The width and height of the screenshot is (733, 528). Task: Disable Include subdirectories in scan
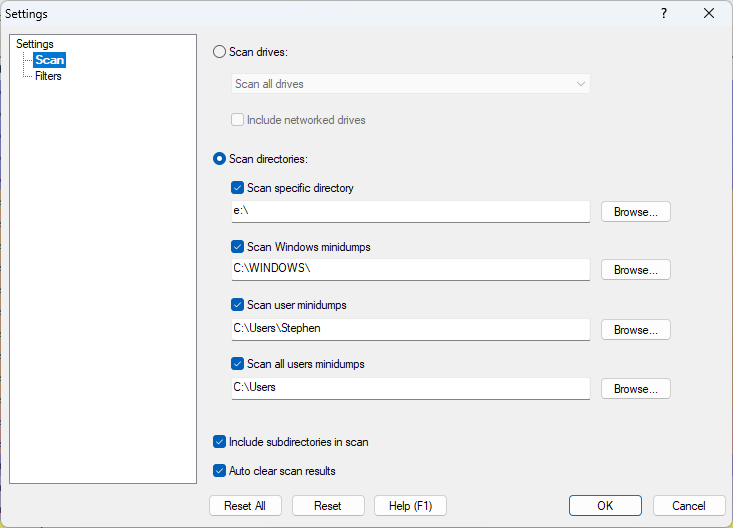(x=219, y=441)
